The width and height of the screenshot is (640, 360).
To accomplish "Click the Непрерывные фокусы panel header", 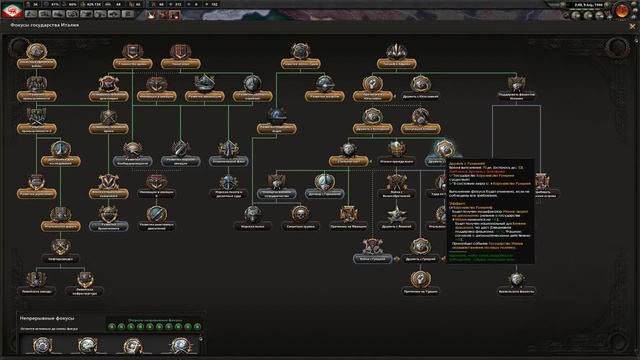I will [x=47, y=318].
